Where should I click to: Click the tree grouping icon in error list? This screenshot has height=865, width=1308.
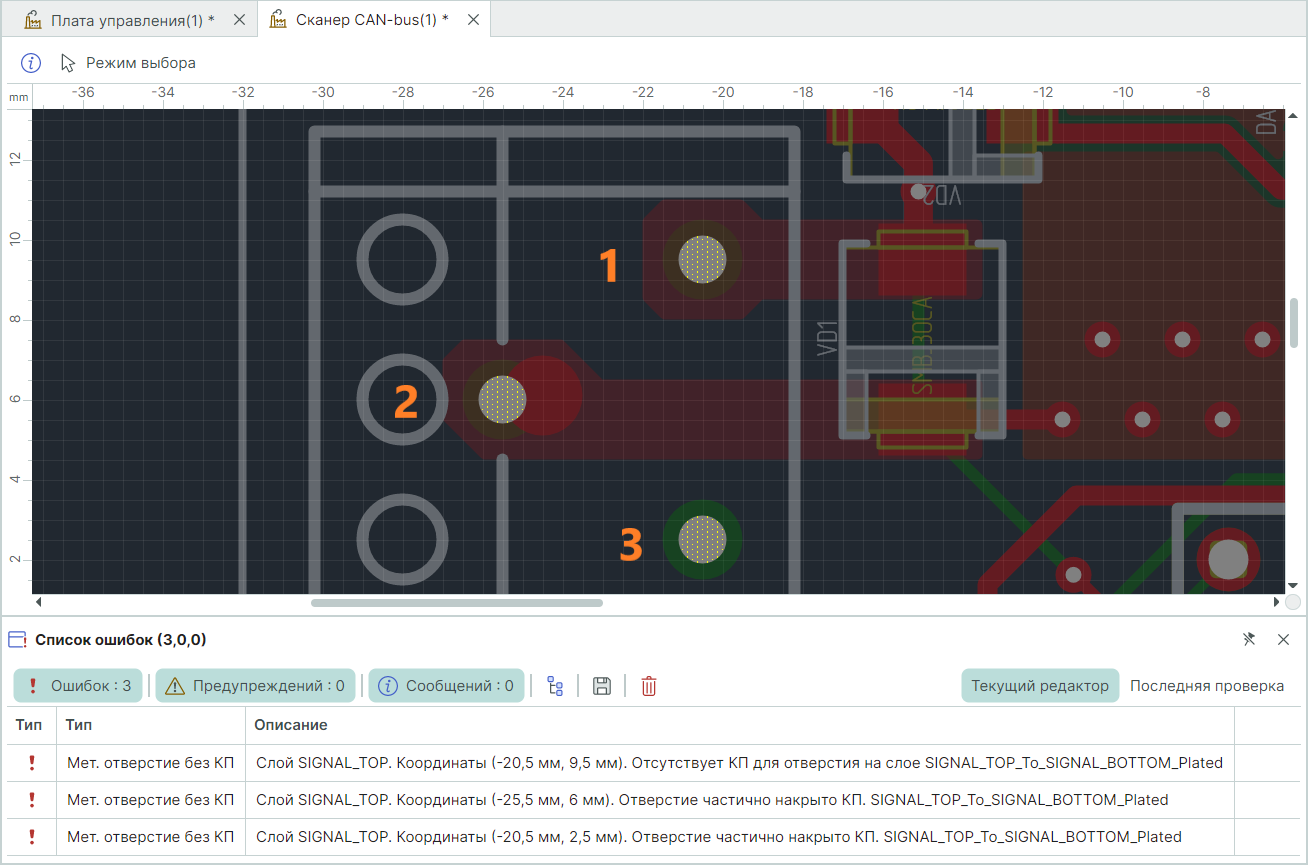(x=555, y=686)
